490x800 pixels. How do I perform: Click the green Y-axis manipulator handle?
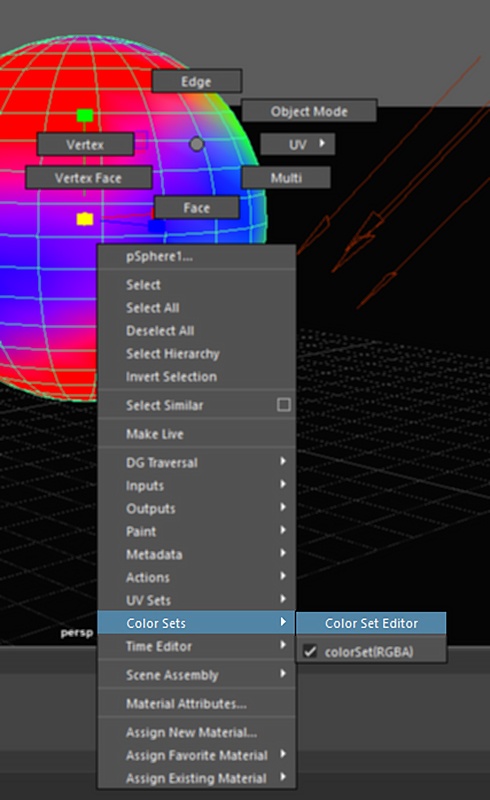[x=85, y=115]
